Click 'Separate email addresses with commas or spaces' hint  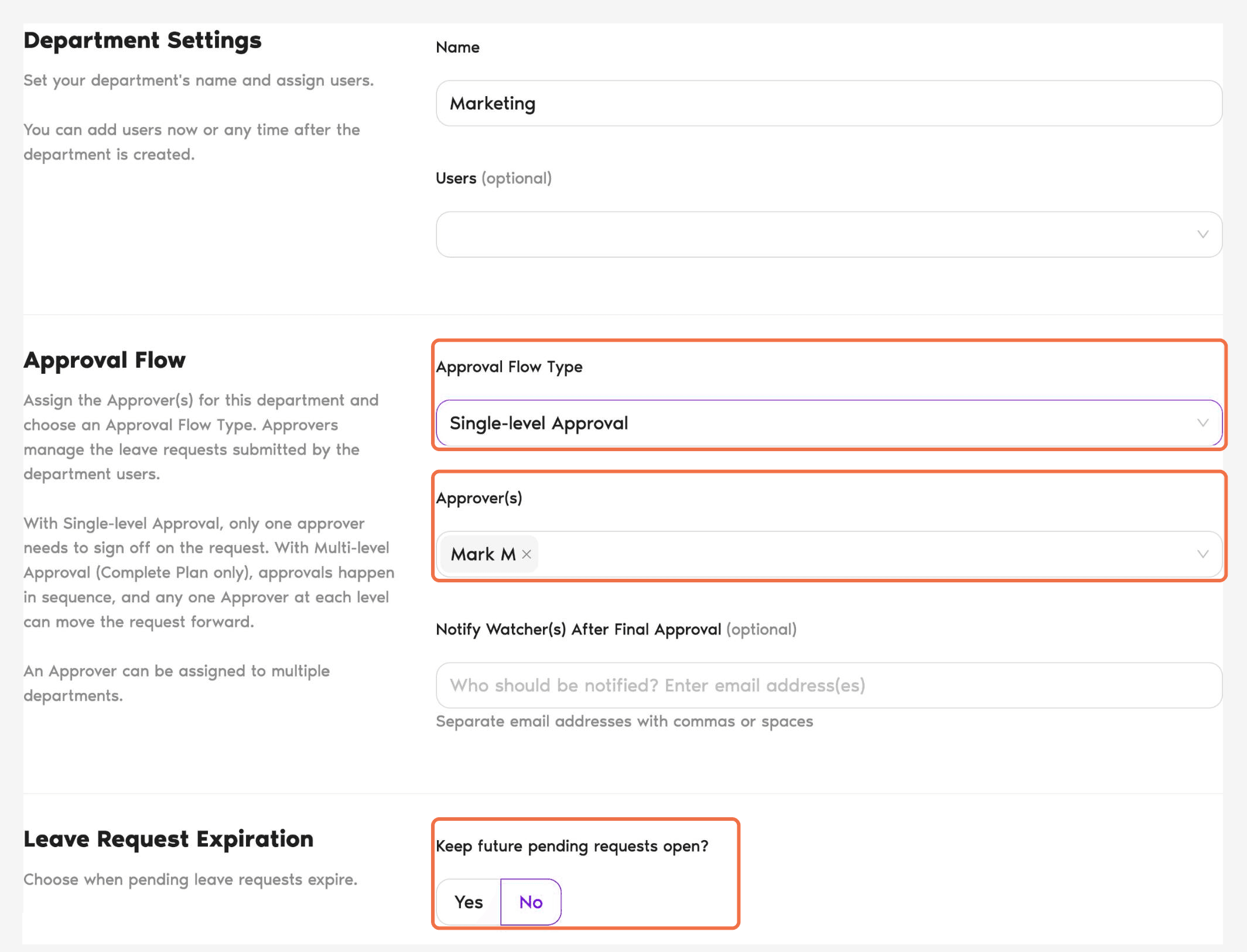tap(624, 721)
